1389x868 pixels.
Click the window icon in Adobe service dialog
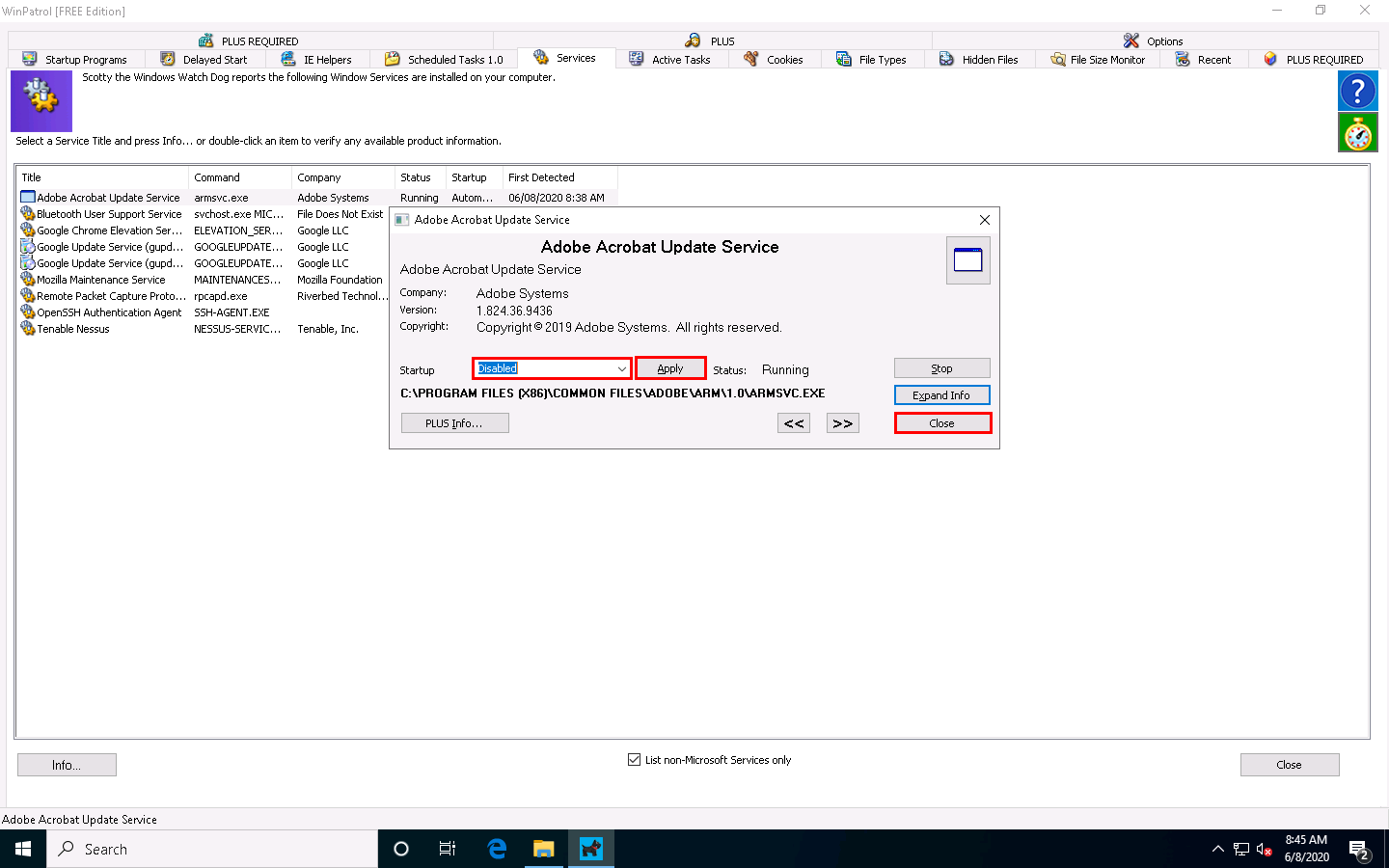coord(967,260)
